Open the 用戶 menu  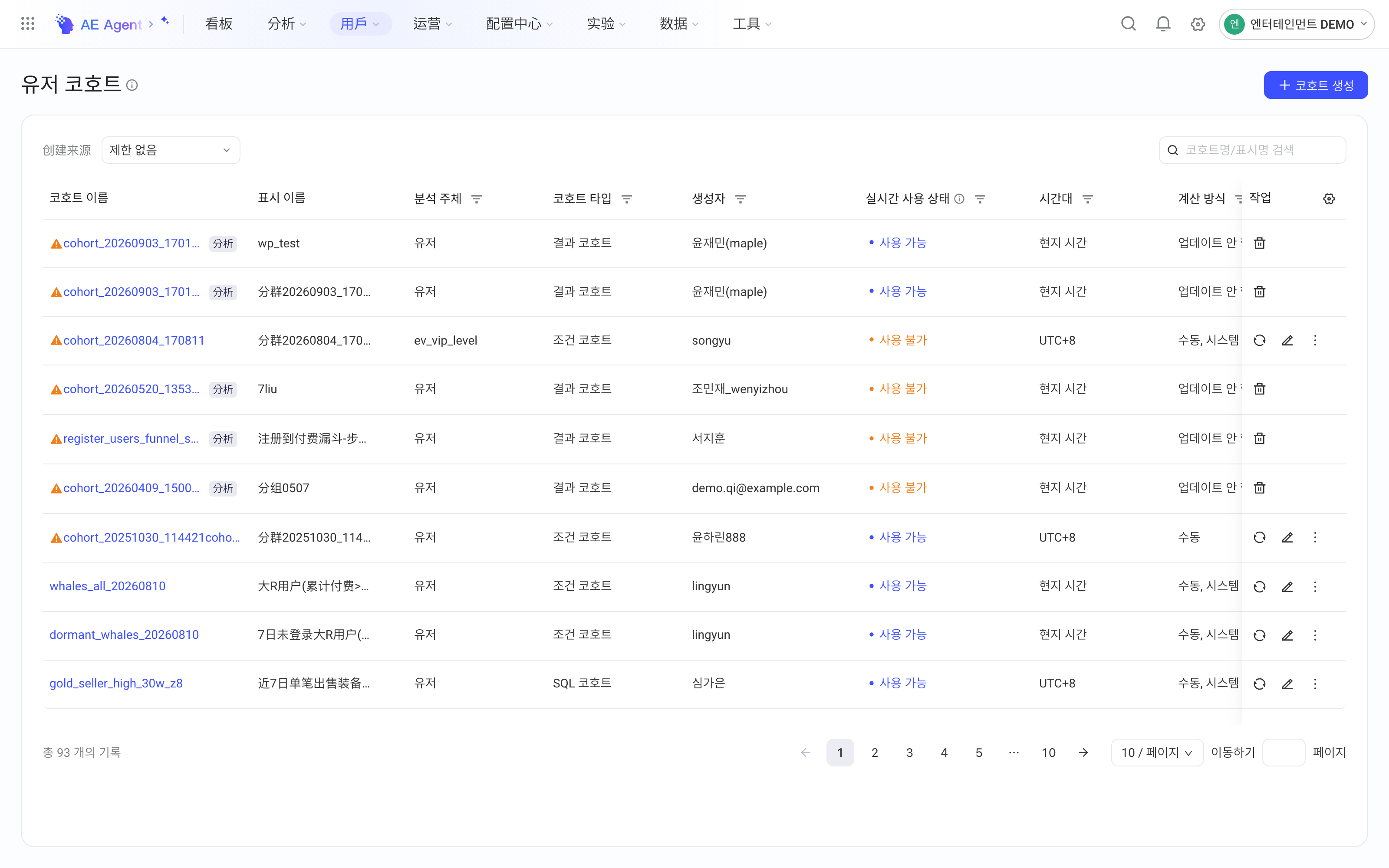coord(360,23)
